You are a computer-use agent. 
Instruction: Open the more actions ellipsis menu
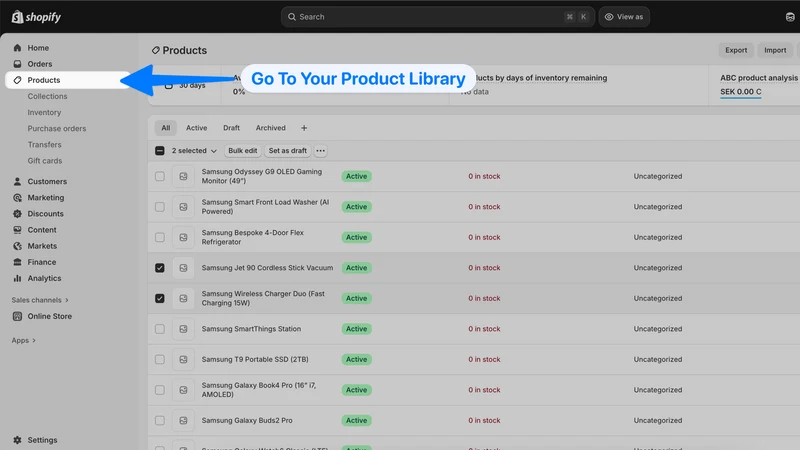[320, 151]
